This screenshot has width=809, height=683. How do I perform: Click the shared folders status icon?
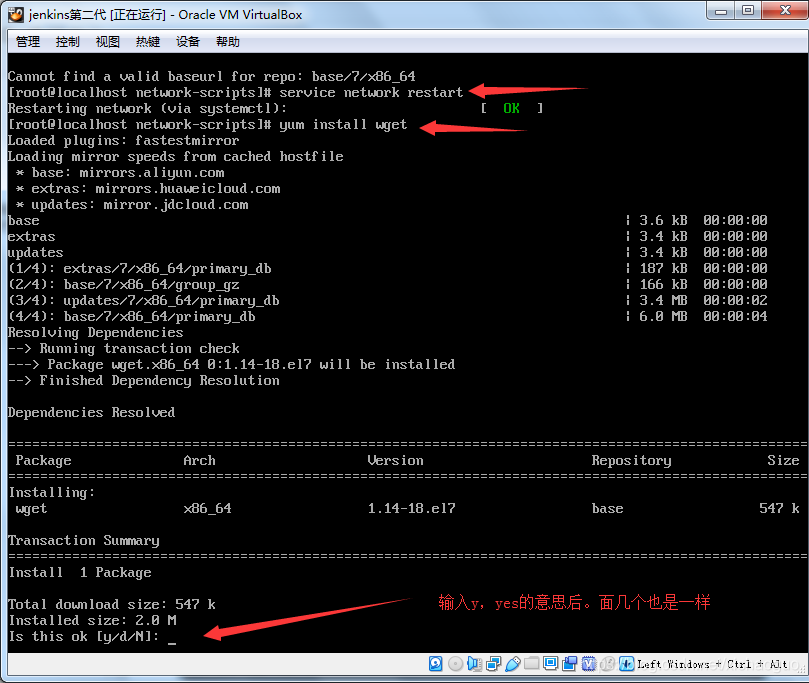pos(531,663)
